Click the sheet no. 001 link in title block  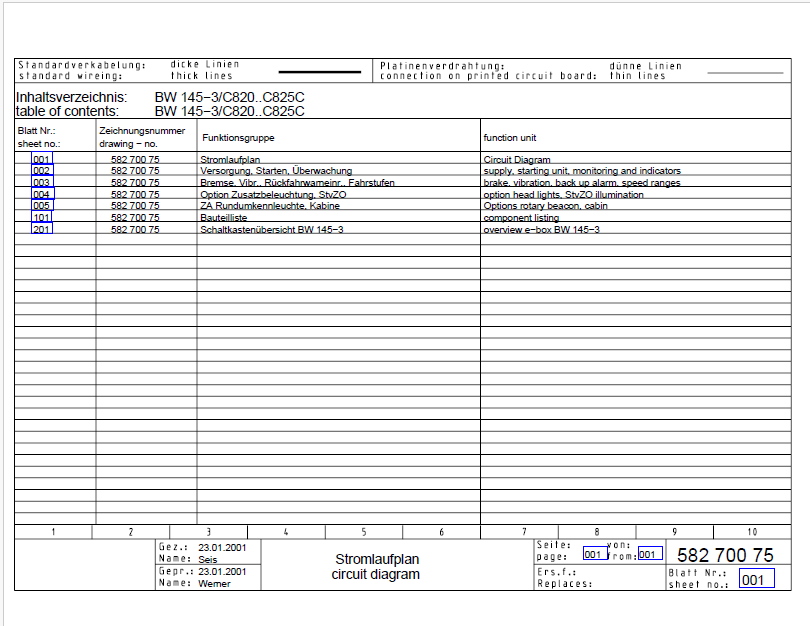click(756, 578)
